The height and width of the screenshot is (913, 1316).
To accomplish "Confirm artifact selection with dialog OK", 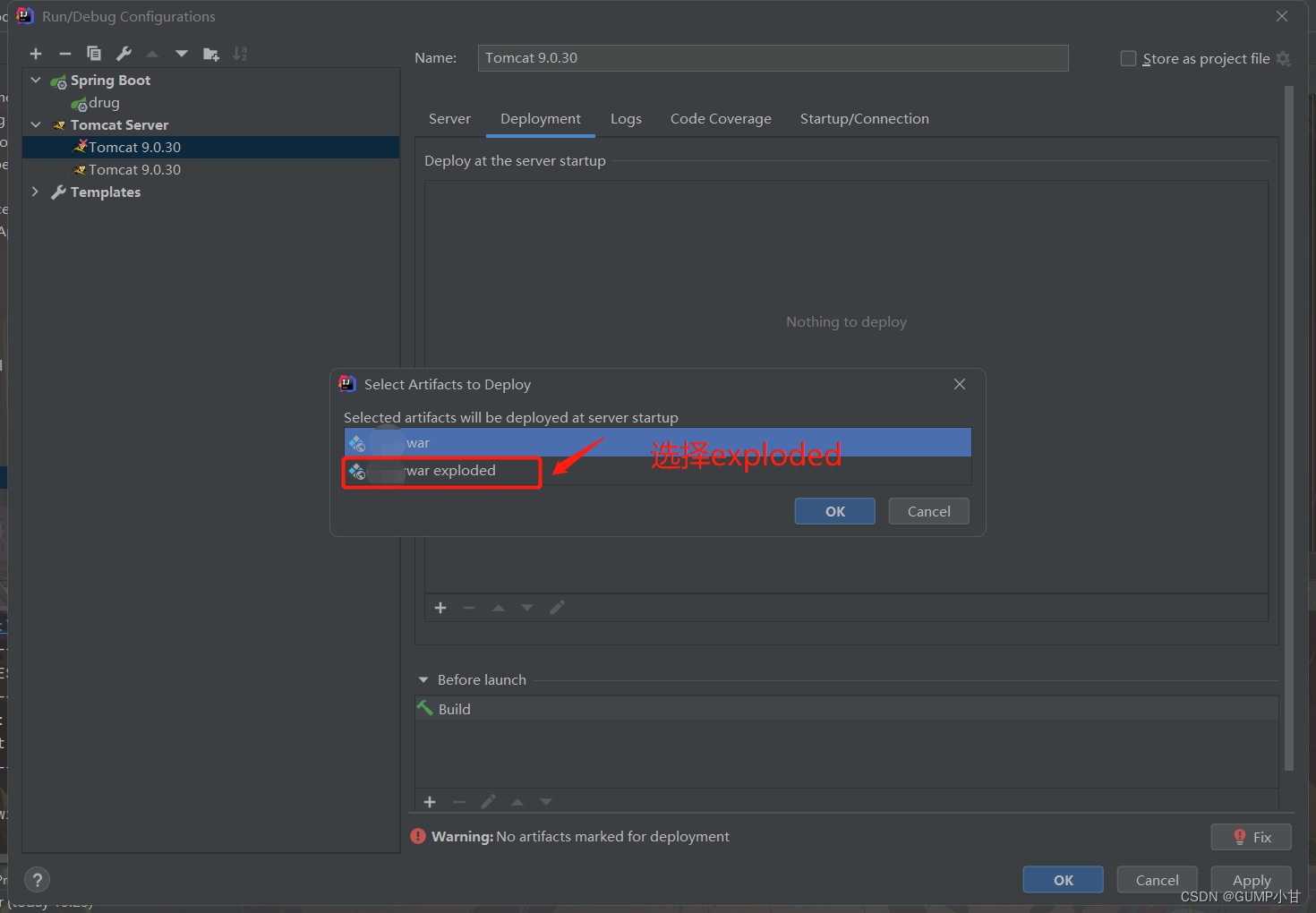I will (x=834, y=511).
